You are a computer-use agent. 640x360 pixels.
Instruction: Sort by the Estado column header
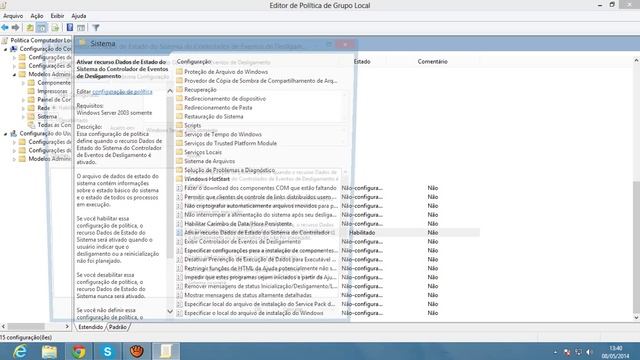[x=362, y=61]
